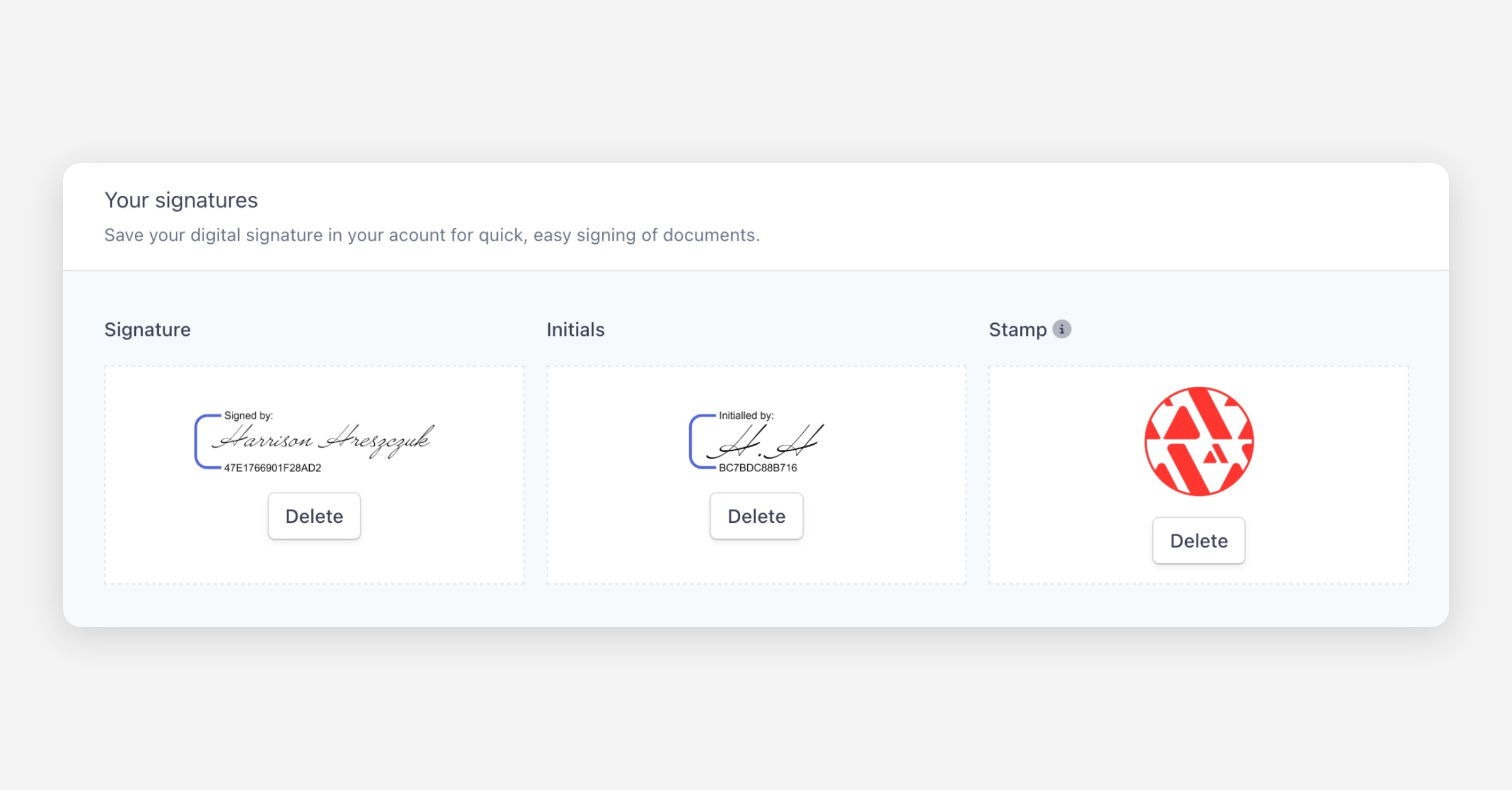Screen dimensions: 1512x790
Task: Click the handwritten surname Hreszczuk
Action: coord(377,440)
